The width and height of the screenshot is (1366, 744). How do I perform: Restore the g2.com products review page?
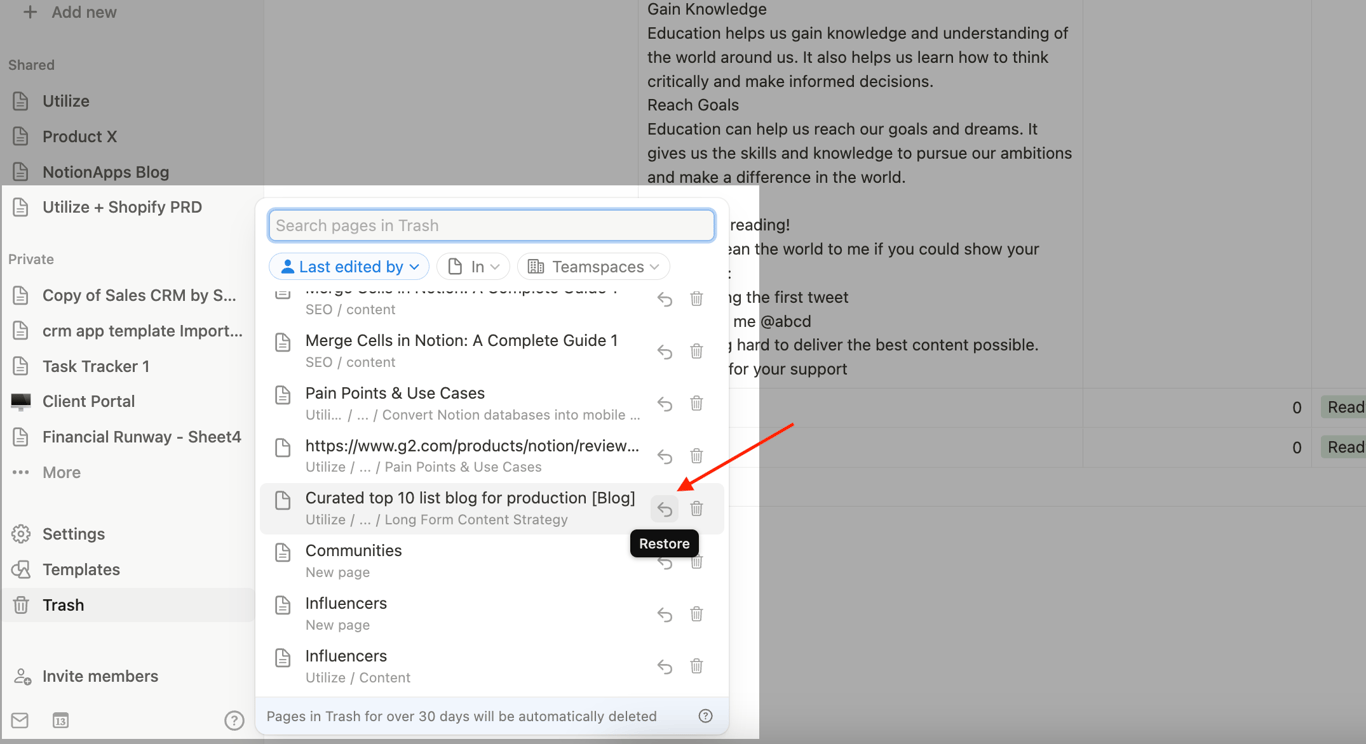pos(665,457)
